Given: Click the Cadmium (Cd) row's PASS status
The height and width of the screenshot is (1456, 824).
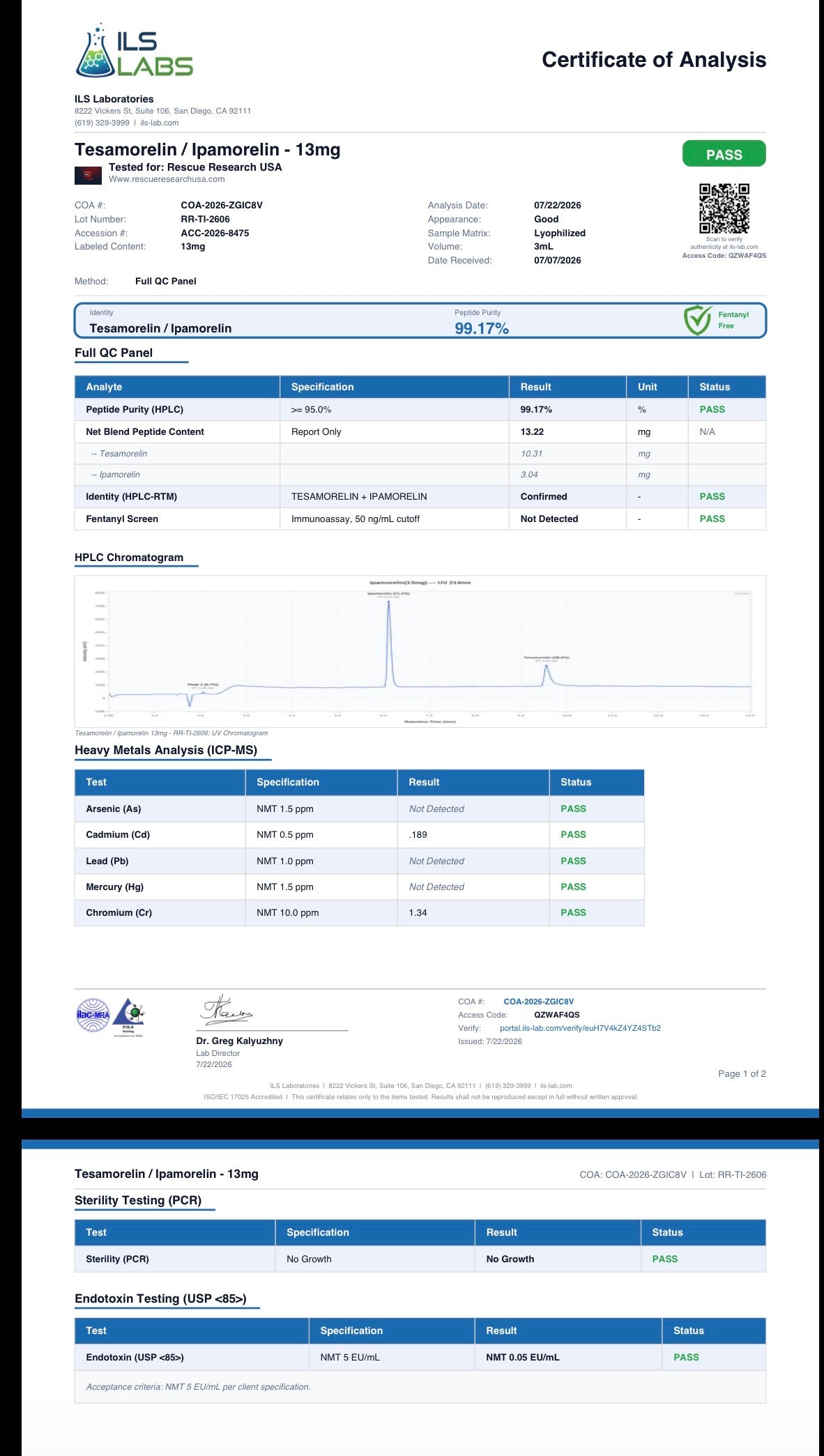Looking at the screenshot, I should pyautogui.click(x=573, y=834).
